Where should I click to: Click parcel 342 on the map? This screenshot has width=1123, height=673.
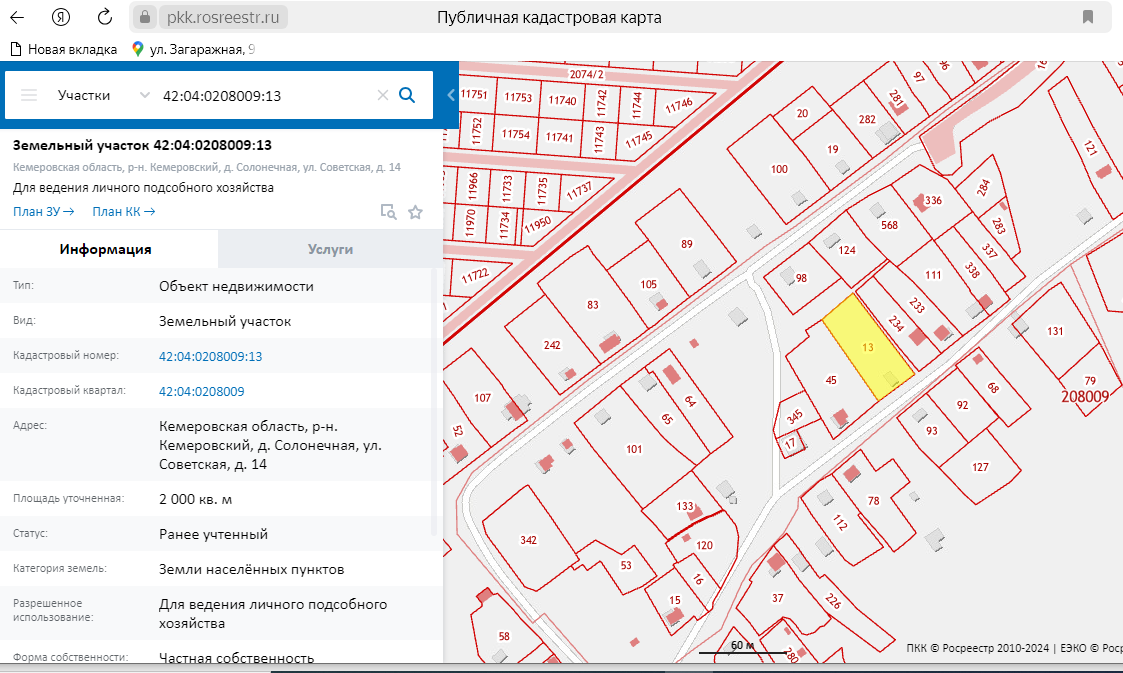pyautogui.click(x=529, y=540)
